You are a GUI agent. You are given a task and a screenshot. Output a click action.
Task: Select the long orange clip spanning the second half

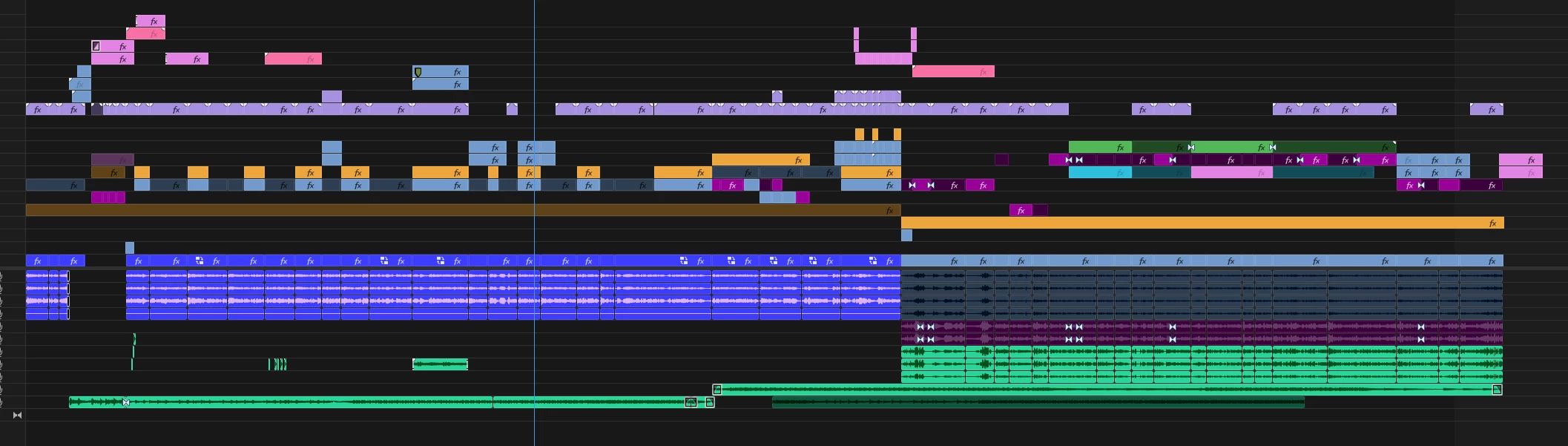tap(1202, 223)
